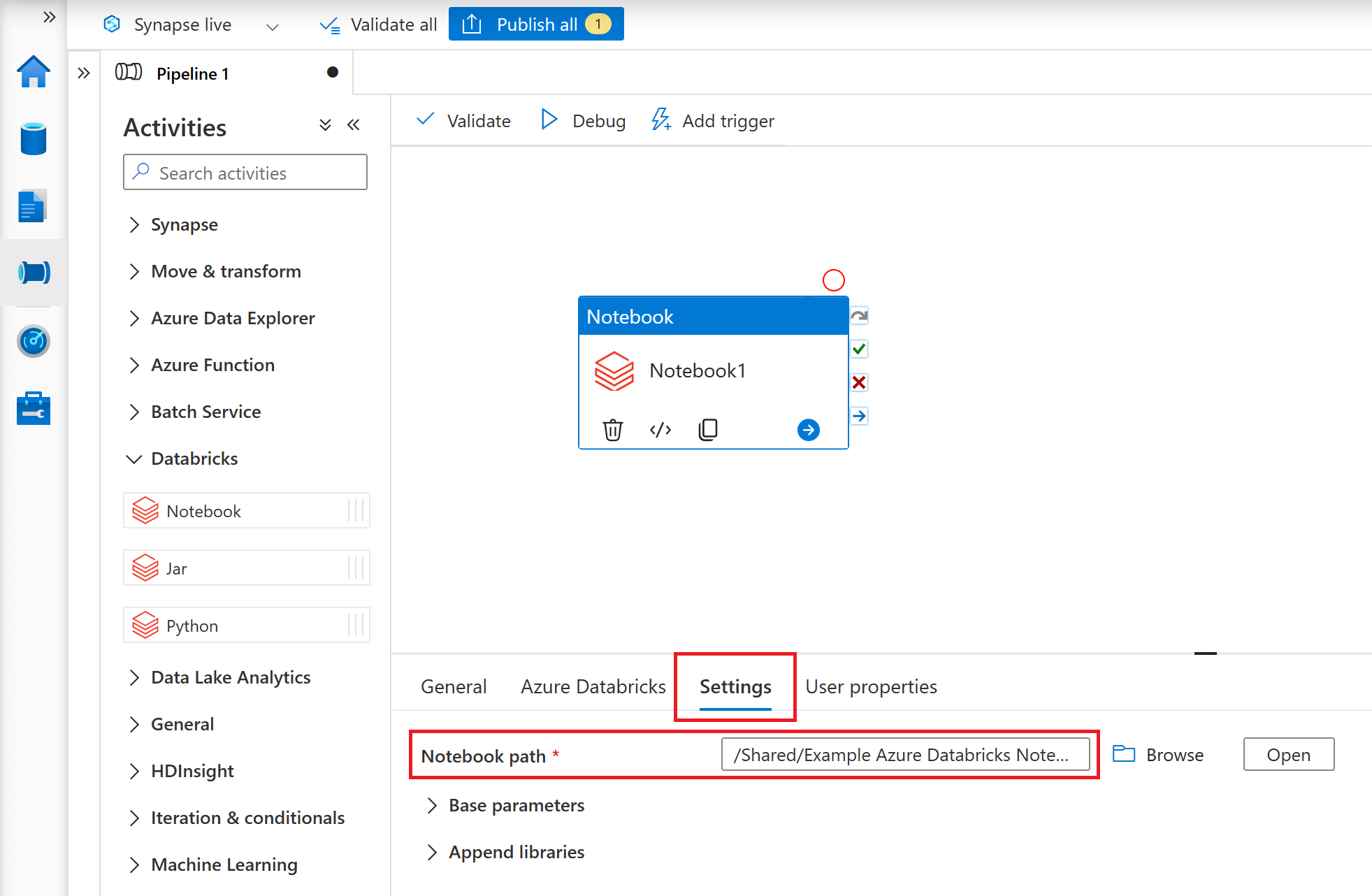Viewport: 1372px width, 896px height.
Task: Expand the resources pane next to Pipeline 1
Action: tap(84, 73)
